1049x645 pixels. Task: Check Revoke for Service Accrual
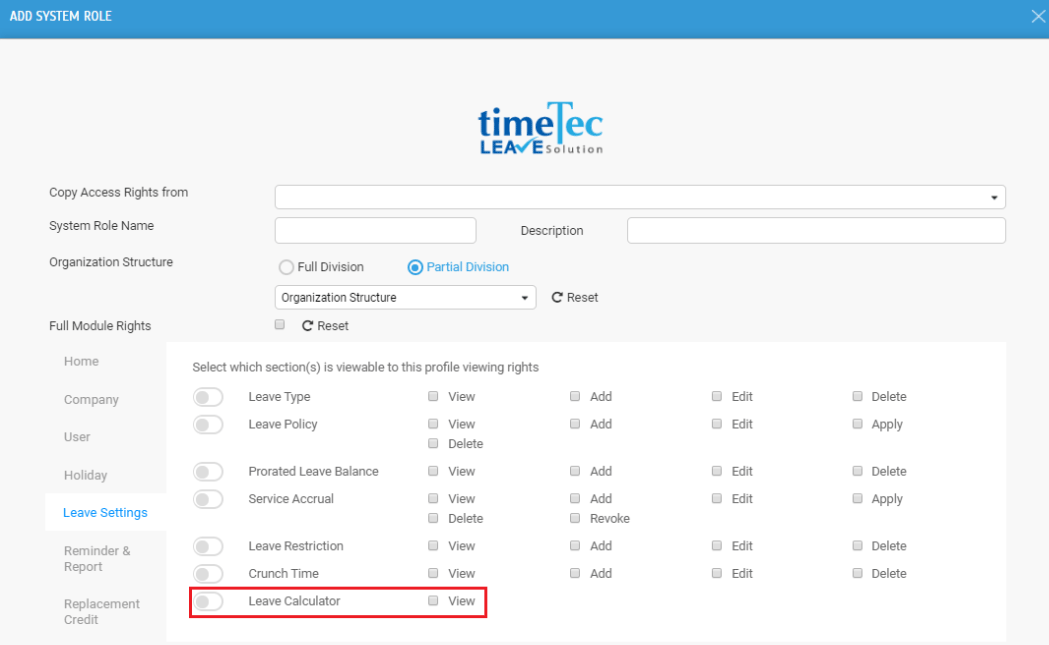coord(575,518)
